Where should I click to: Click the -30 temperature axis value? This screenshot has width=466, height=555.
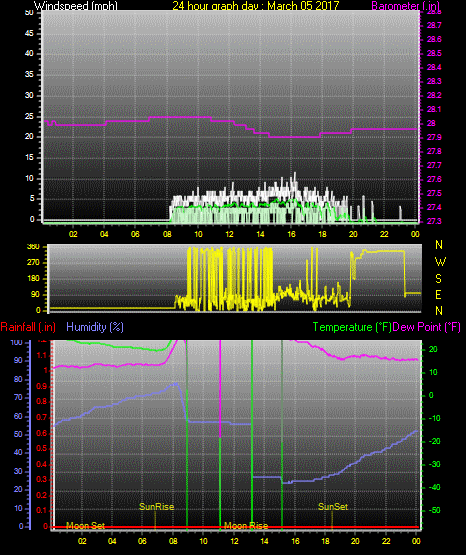click(434, 464)
